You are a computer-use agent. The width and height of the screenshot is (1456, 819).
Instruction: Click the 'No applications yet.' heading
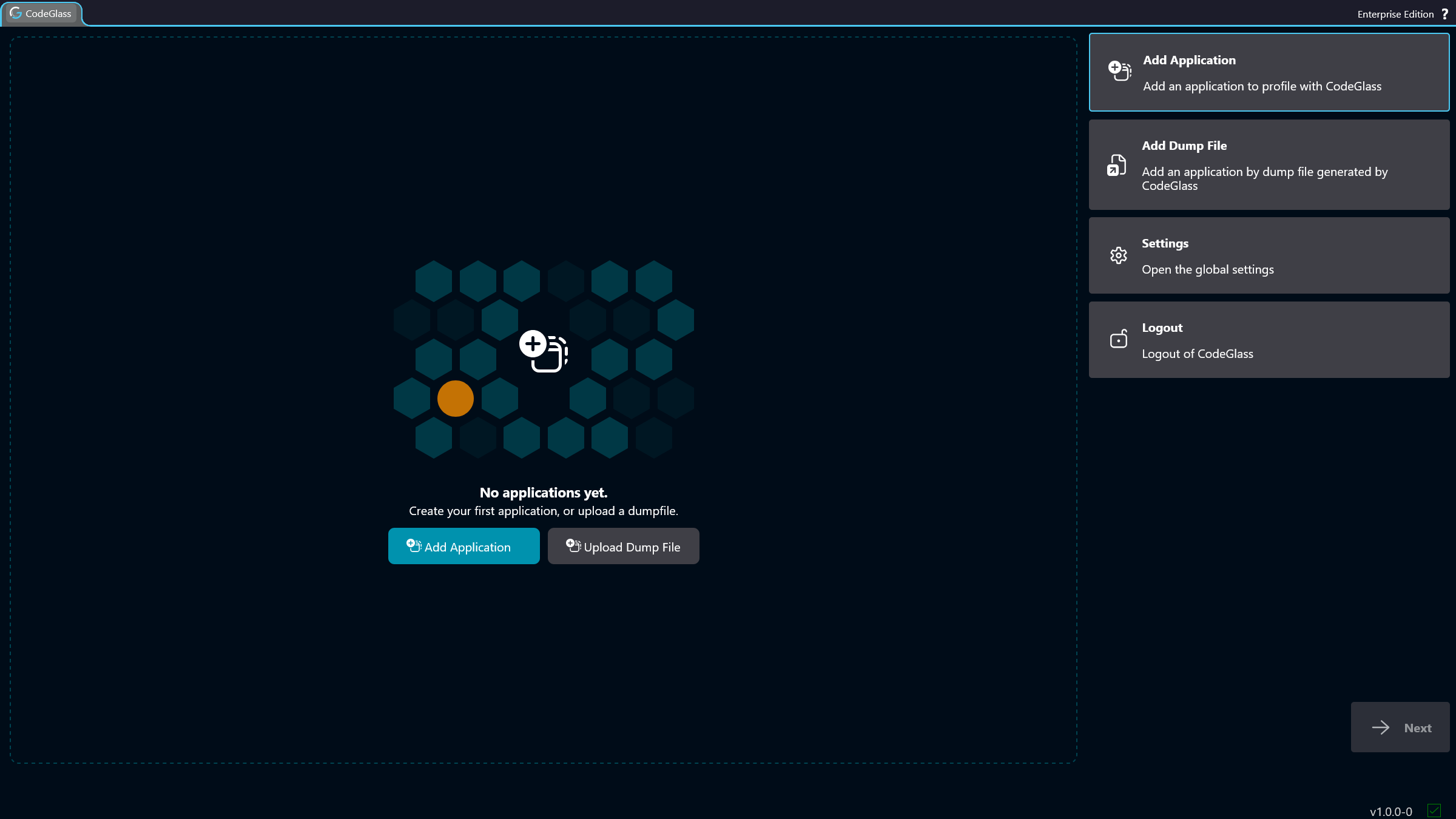(x=544, y=493)
